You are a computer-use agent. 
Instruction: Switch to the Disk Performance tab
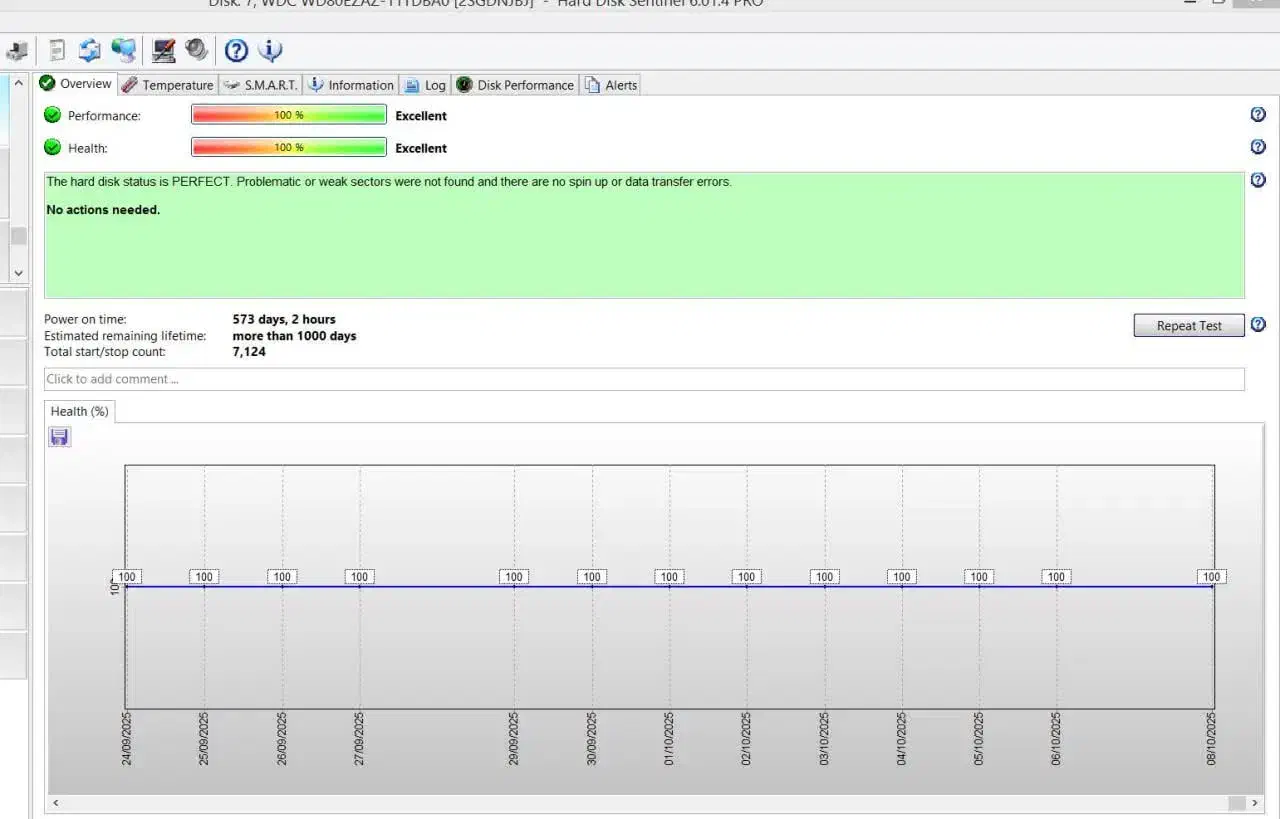tap(515, 85)
